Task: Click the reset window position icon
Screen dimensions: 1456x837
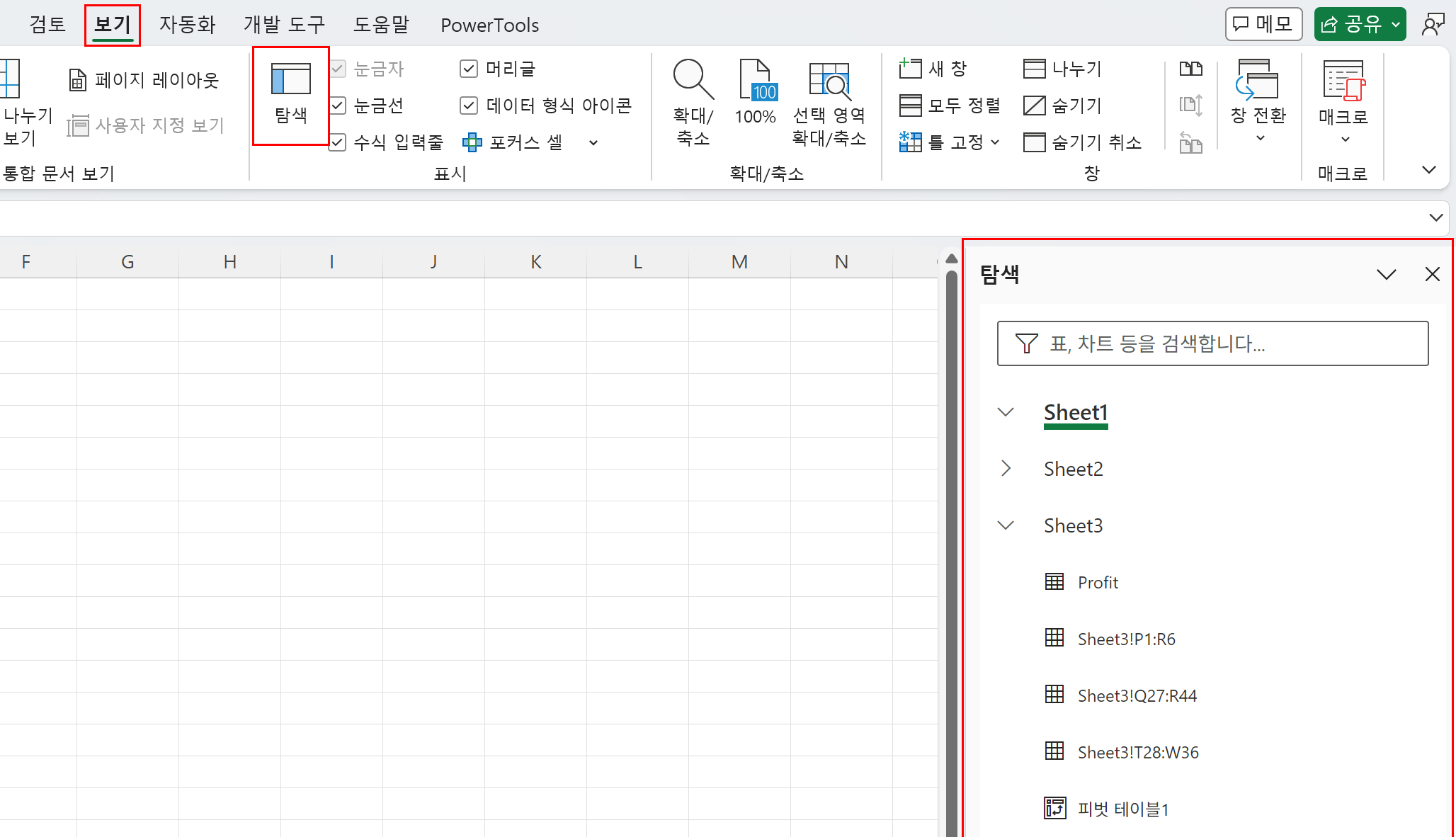Action: click(x=1191, y=142)
